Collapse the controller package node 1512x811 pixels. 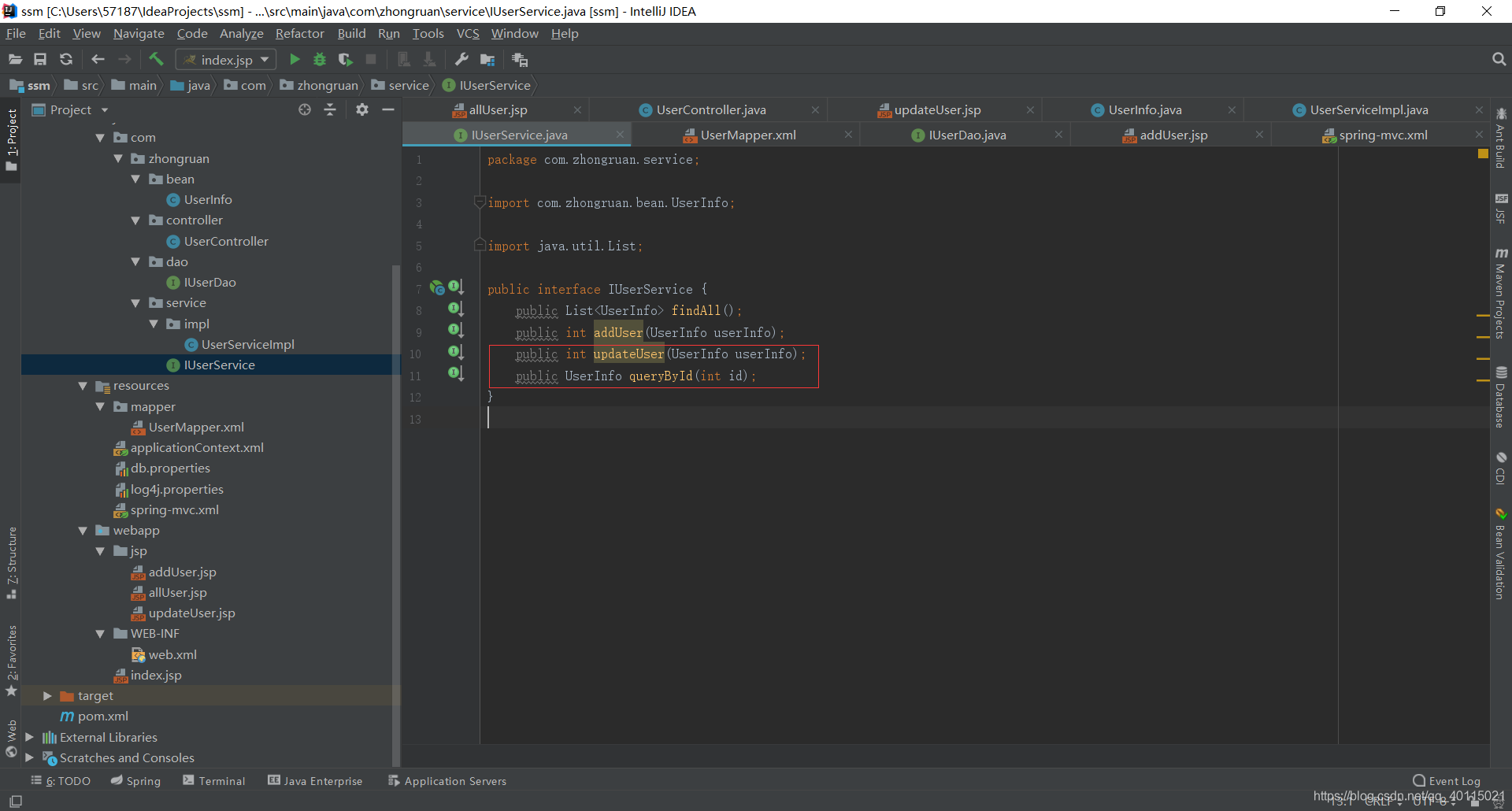pyautogui.click(x=135, y=220)
